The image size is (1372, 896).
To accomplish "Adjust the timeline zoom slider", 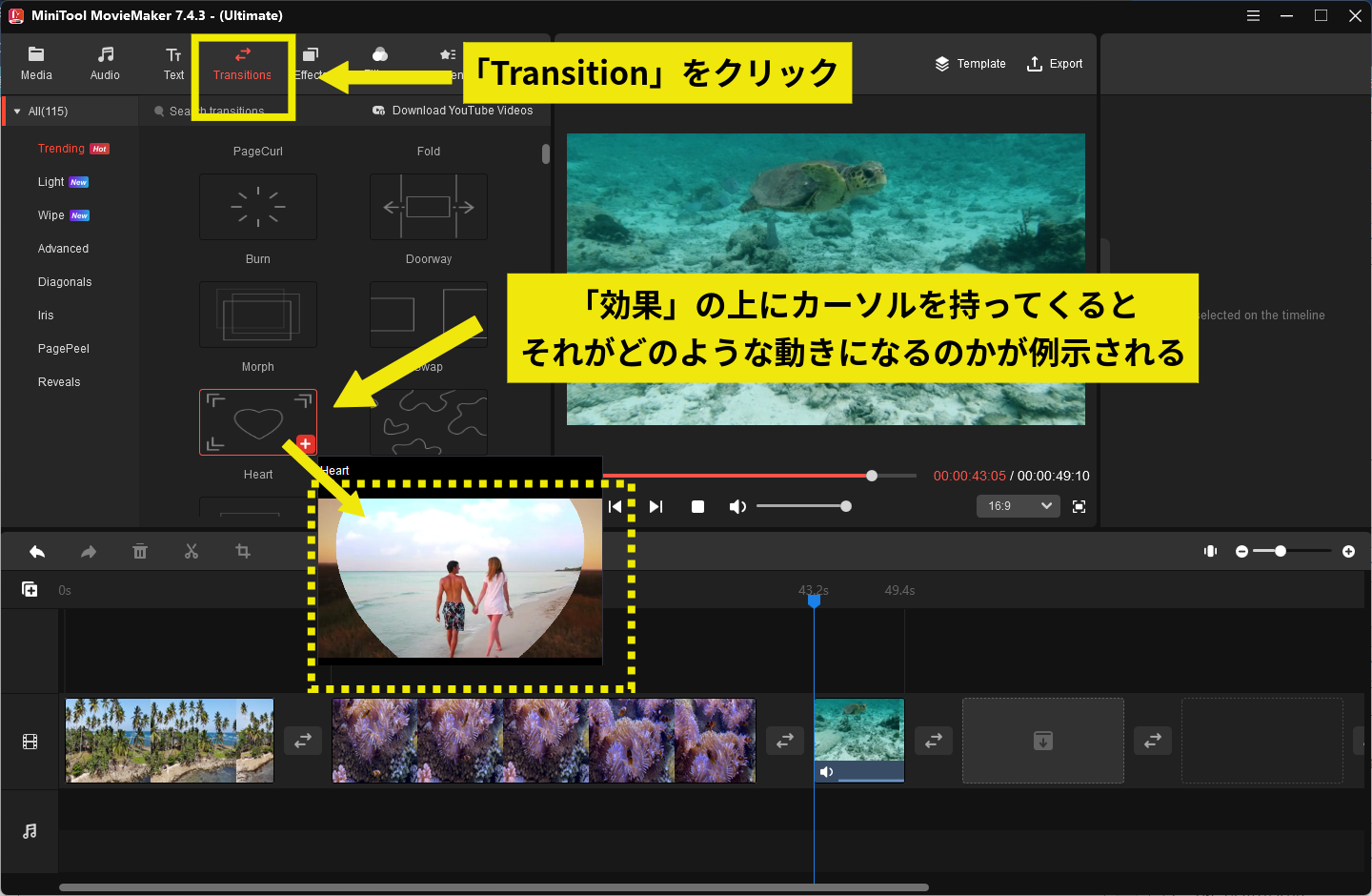I will pos(1292,551).
